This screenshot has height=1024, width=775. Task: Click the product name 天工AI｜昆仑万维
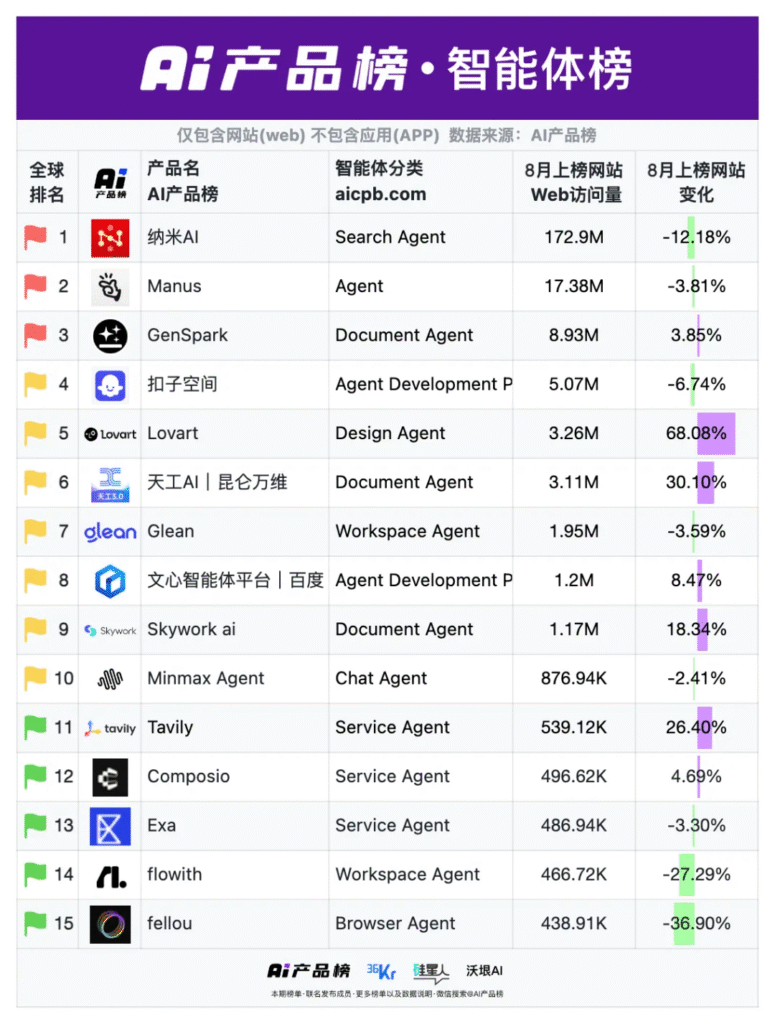pos(217,483)
